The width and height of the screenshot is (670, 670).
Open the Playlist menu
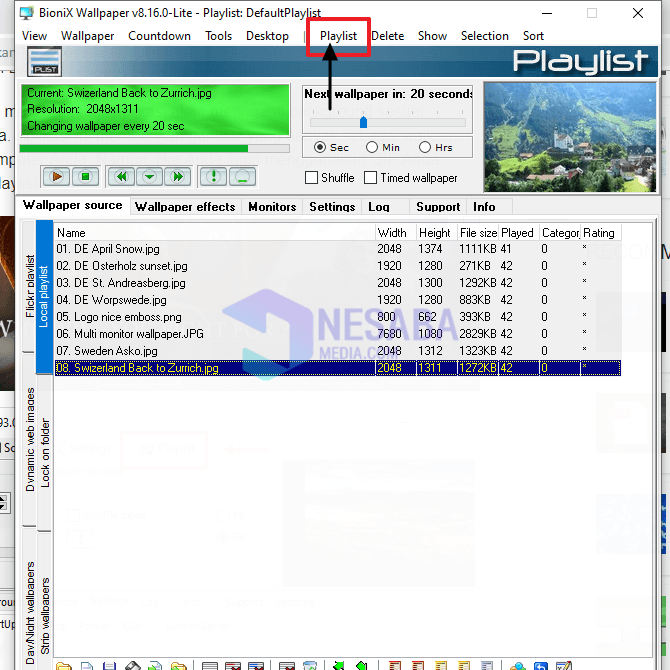[338, 36]
